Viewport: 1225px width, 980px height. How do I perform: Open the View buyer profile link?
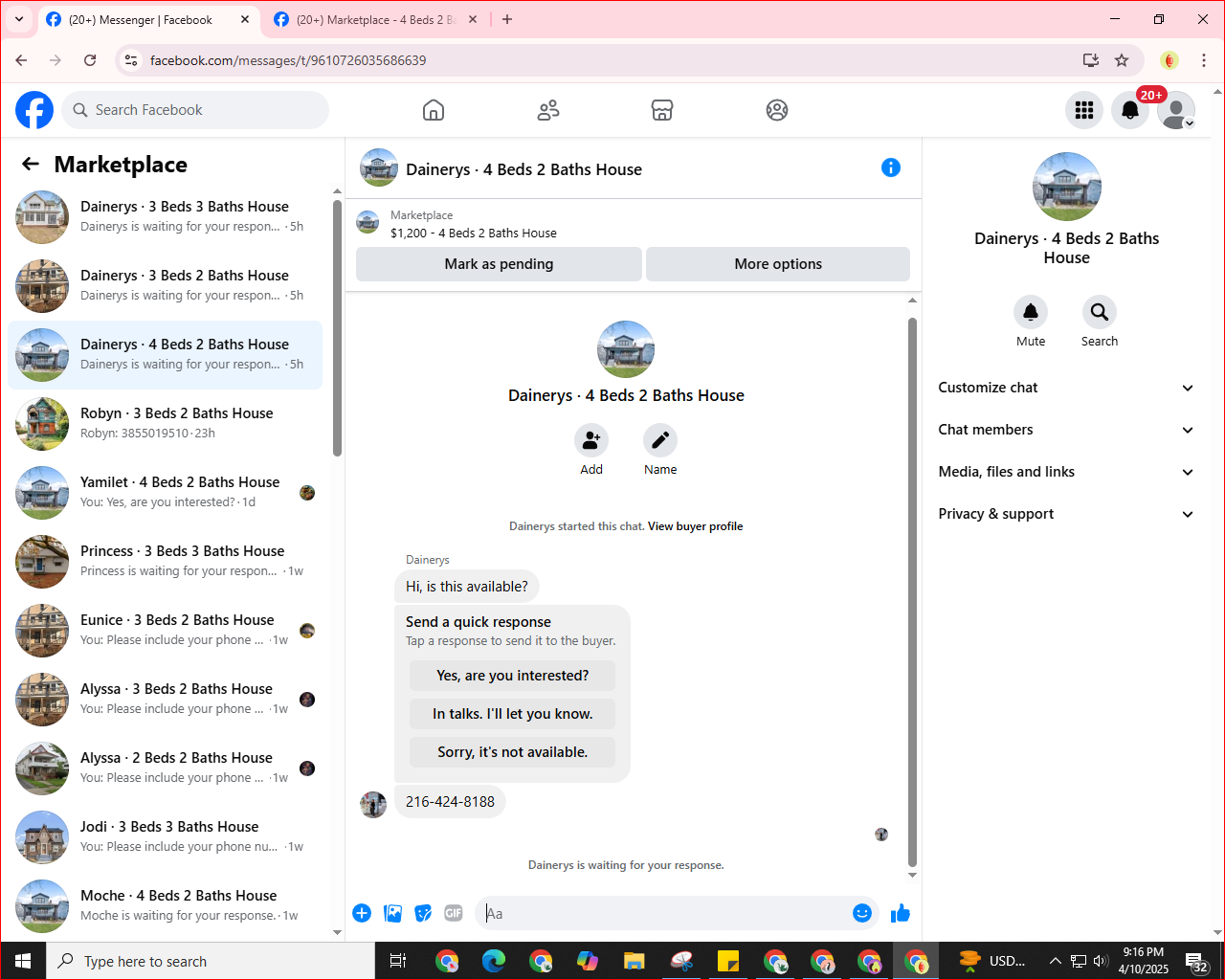[695, 526]
